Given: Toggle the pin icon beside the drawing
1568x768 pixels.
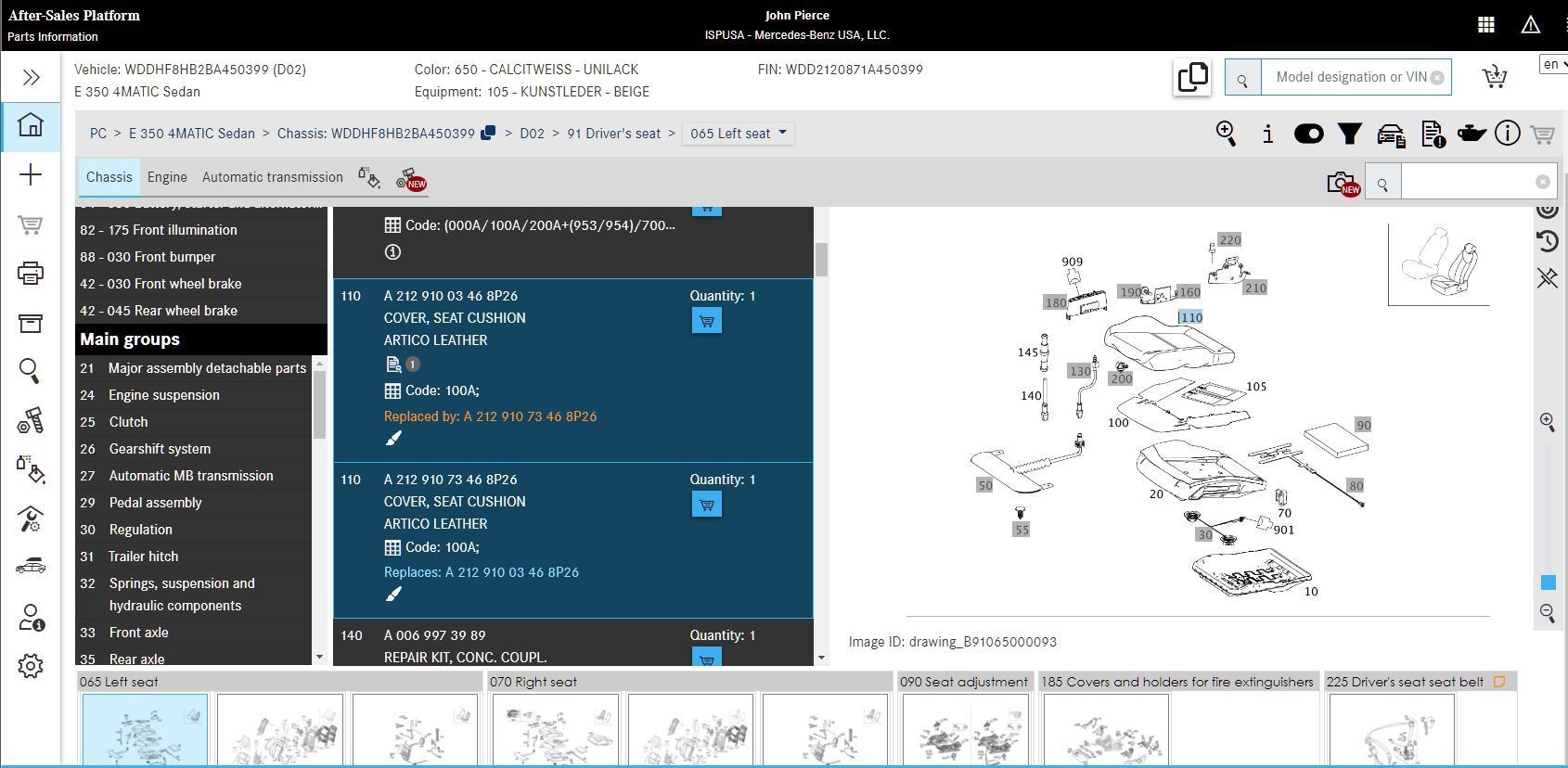Looking at the screenshot, I should tap(1547, 277).
